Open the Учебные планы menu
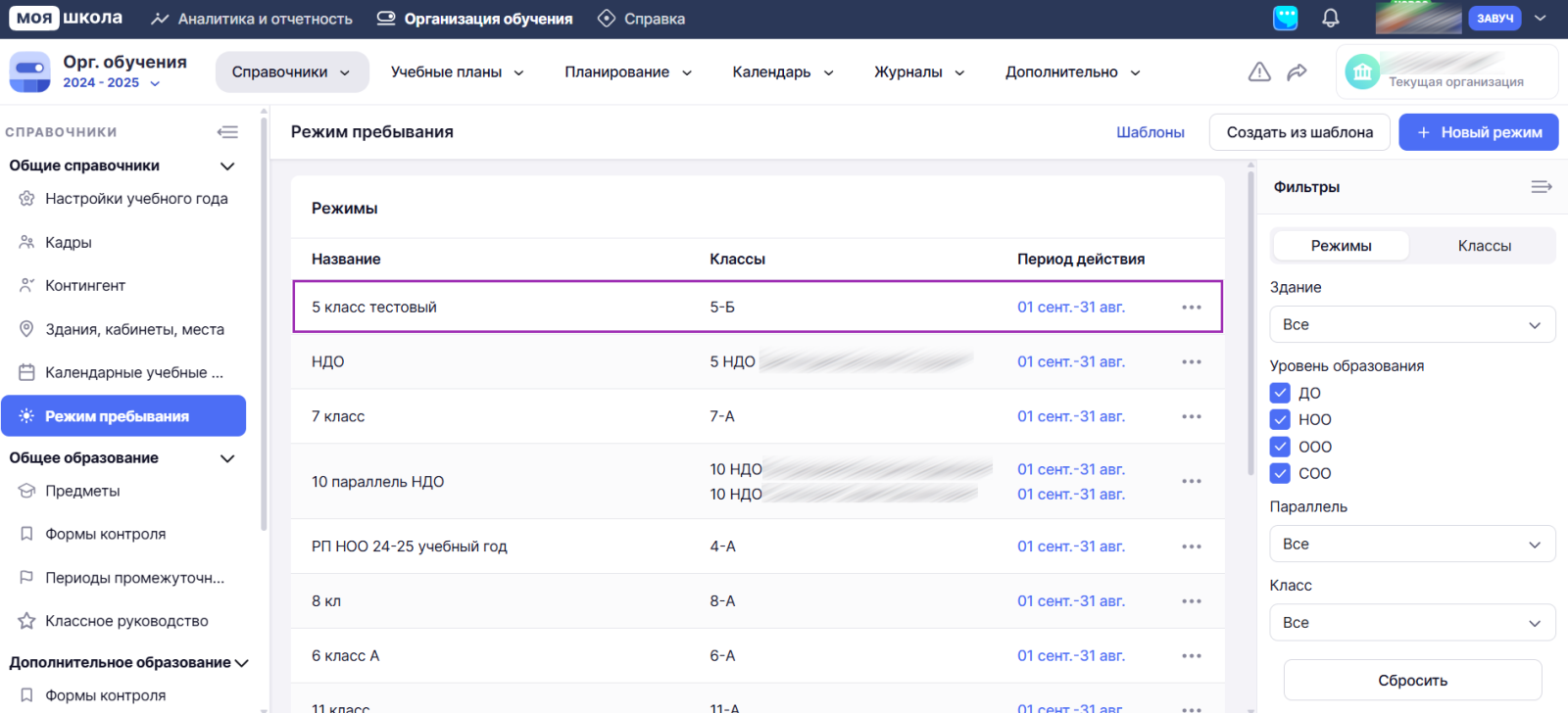This screenshot has height=713, width=1568. (x=457, y=72)
